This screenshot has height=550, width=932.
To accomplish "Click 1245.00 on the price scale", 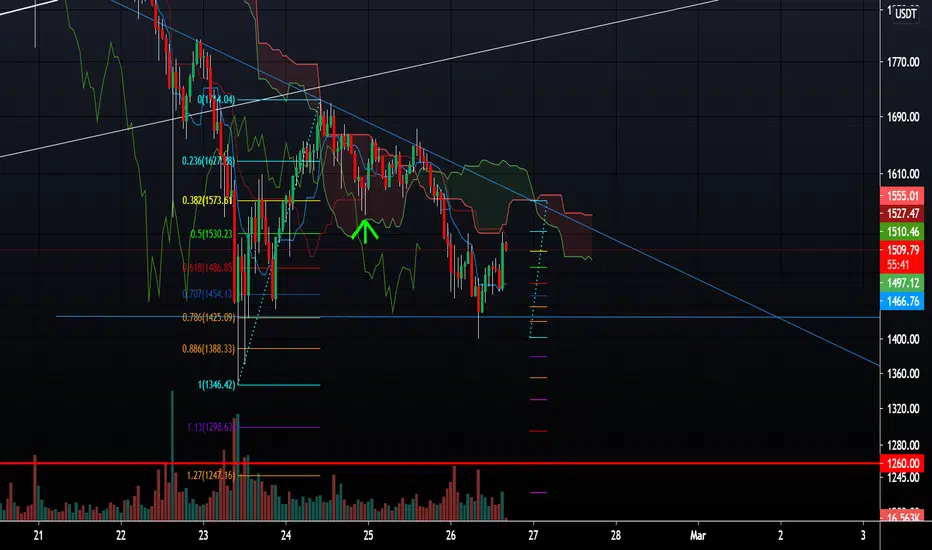I will click(x=903, y=477).
